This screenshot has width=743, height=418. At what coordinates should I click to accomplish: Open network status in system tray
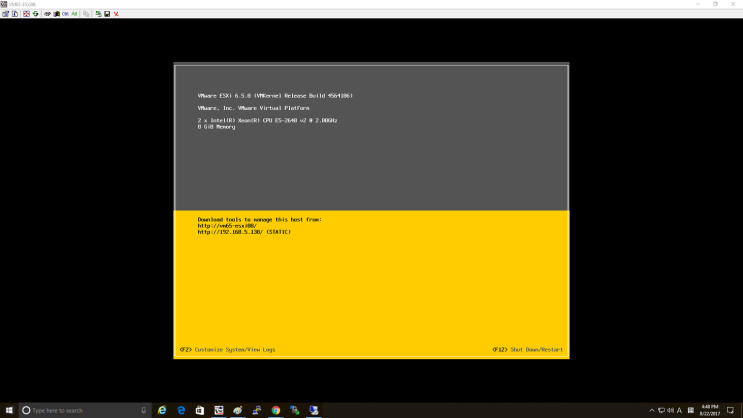(x=661, y=410)
